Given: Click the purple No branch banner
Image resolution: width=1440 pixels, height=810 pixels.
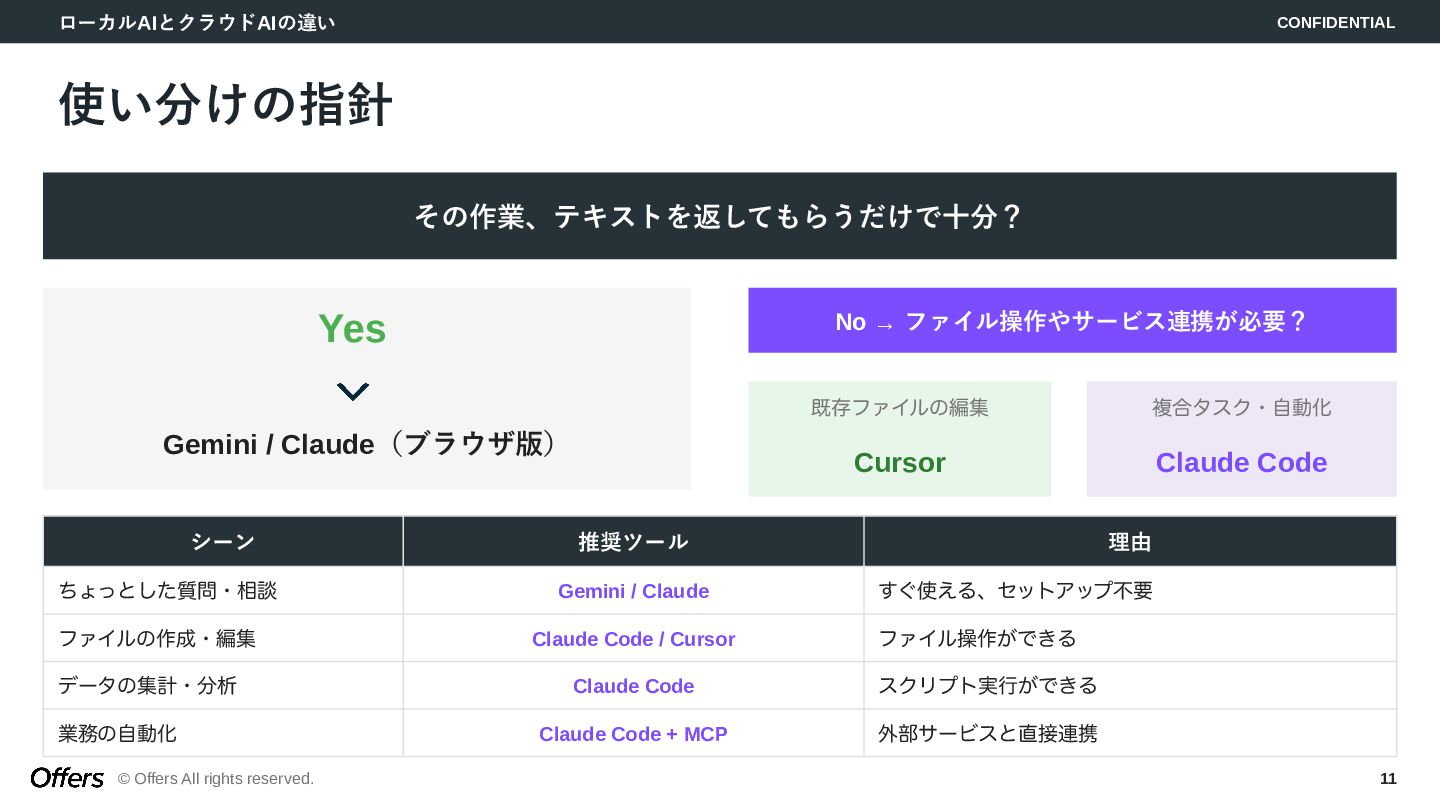Looking at the screenshot, I should [1072, 321].
